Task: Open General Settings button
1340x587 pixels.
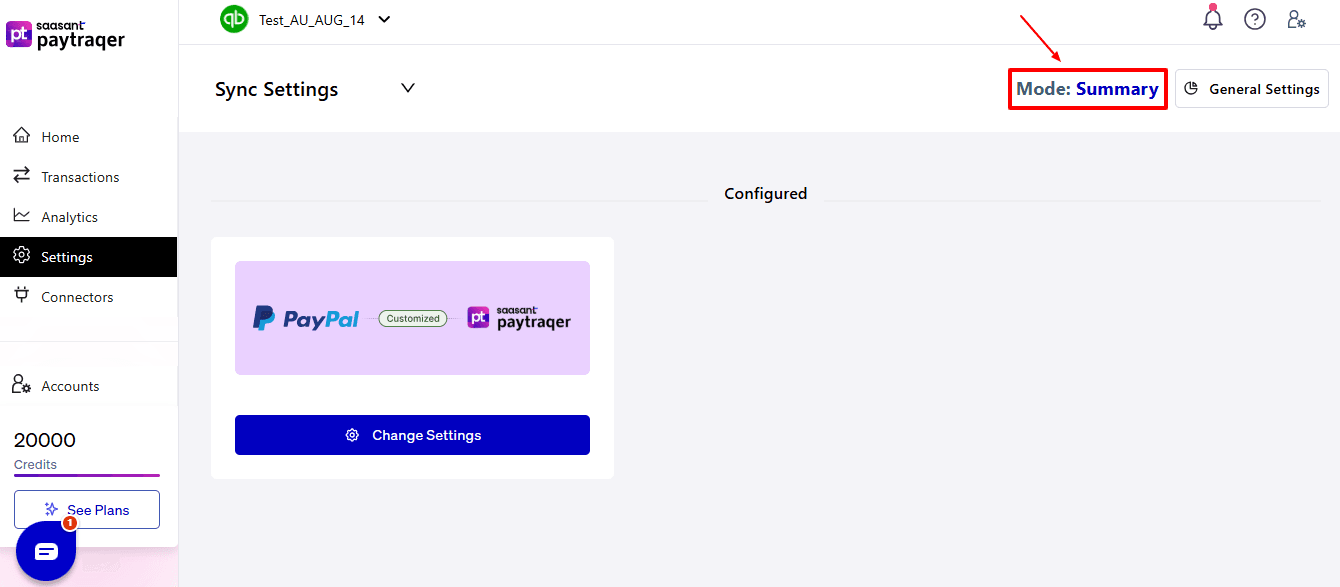Action: [x=1252, y=89]
